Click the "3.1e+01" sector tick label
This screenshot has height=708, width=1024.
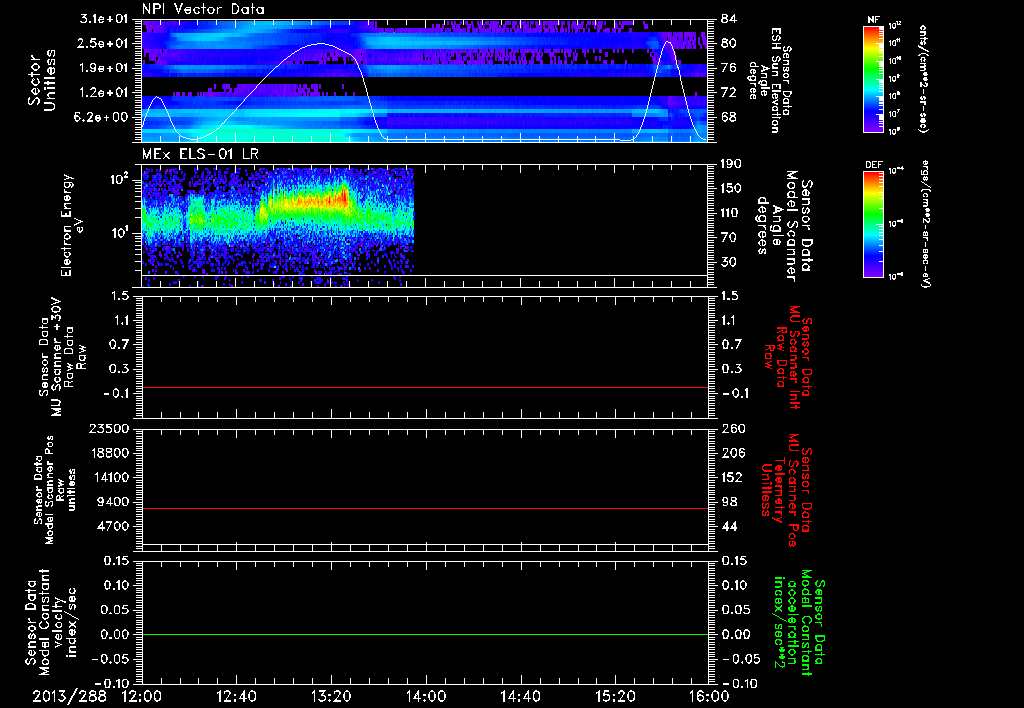104,19
